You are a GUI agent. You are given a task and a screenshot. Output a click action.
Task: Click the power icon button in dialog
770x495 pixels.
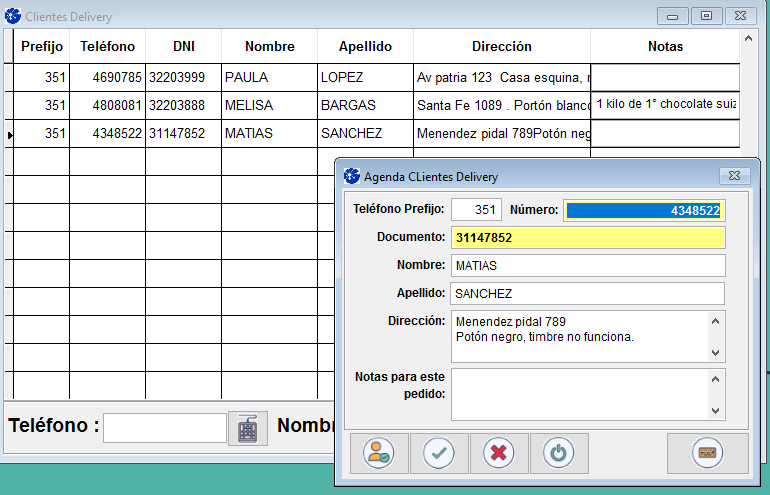pyautogui.click(x=558, y=453)
